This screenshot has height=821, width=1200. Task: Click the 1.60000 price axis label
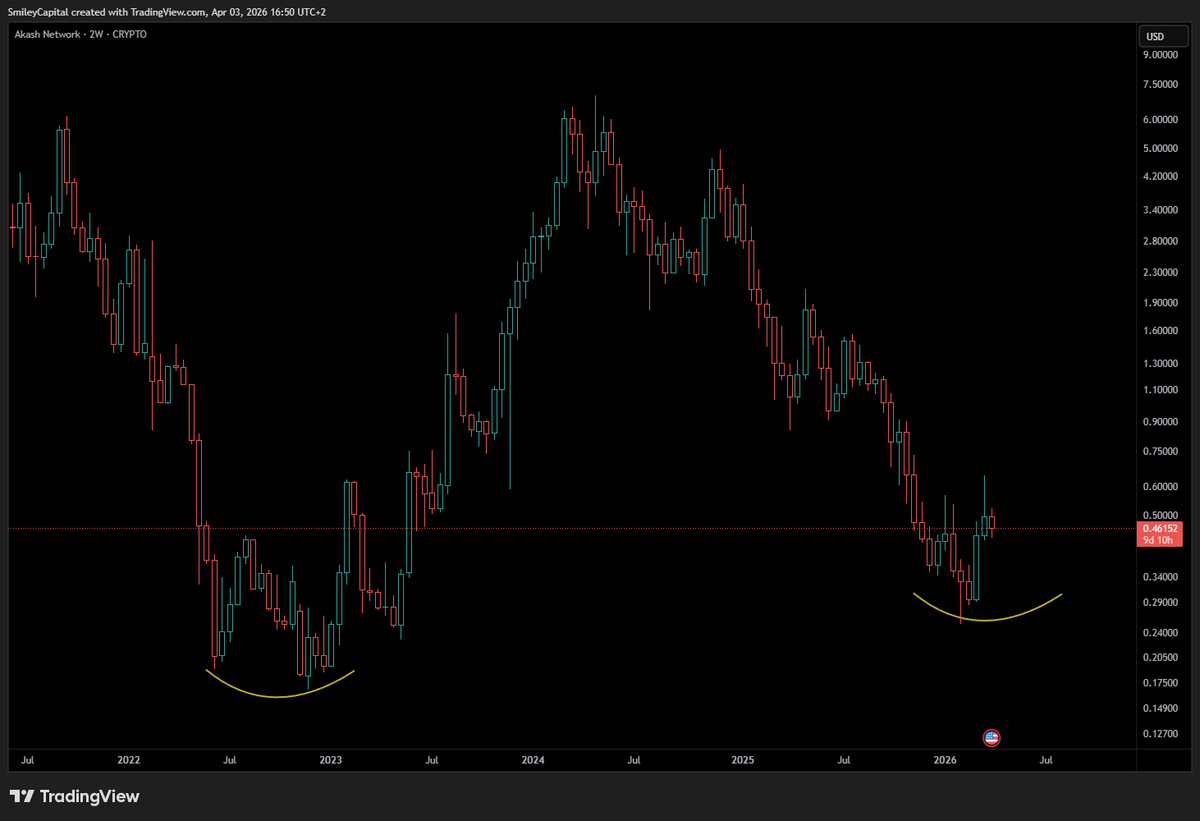click(1160, 330)
